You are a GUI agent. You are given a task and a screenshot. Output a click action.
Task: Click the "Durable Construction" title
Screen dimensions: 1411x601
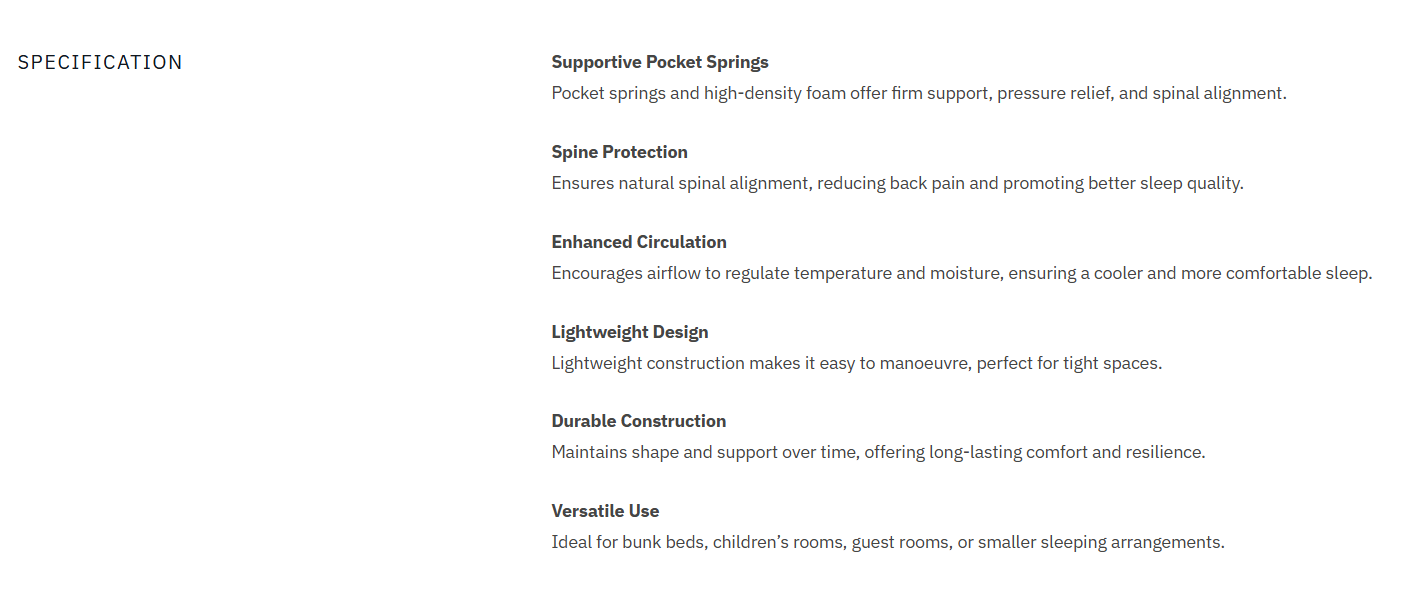(x=639, y=421)
